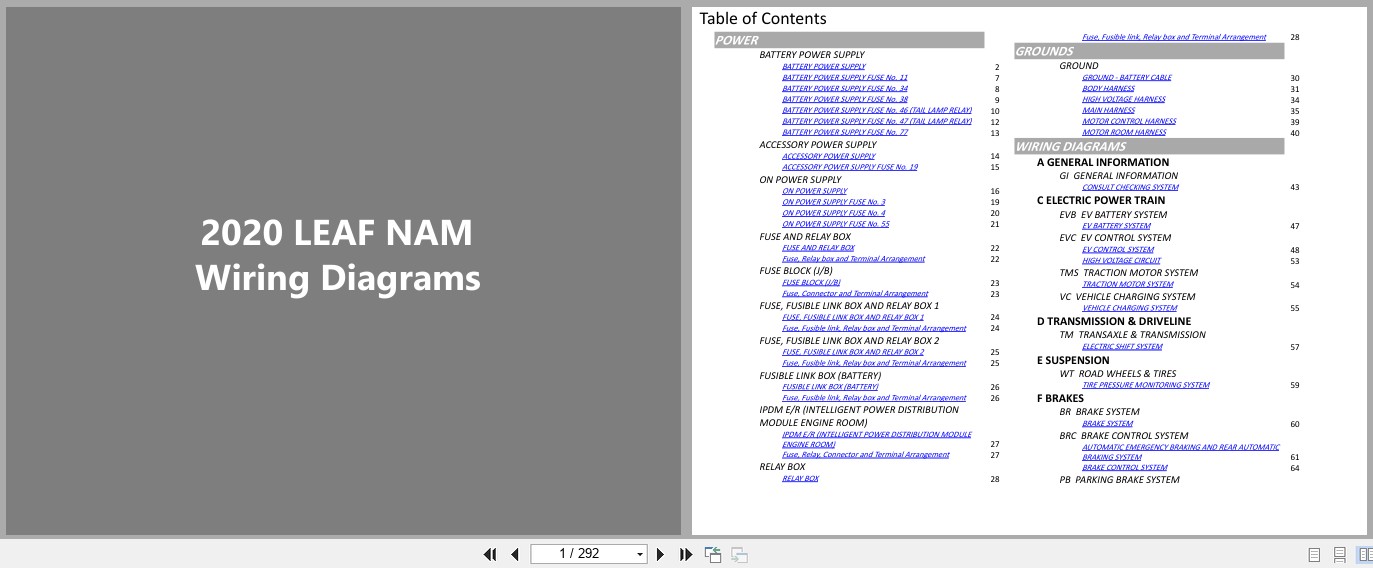Click the POWER section header
1373x568 pixels.
[x=849, y=40]
